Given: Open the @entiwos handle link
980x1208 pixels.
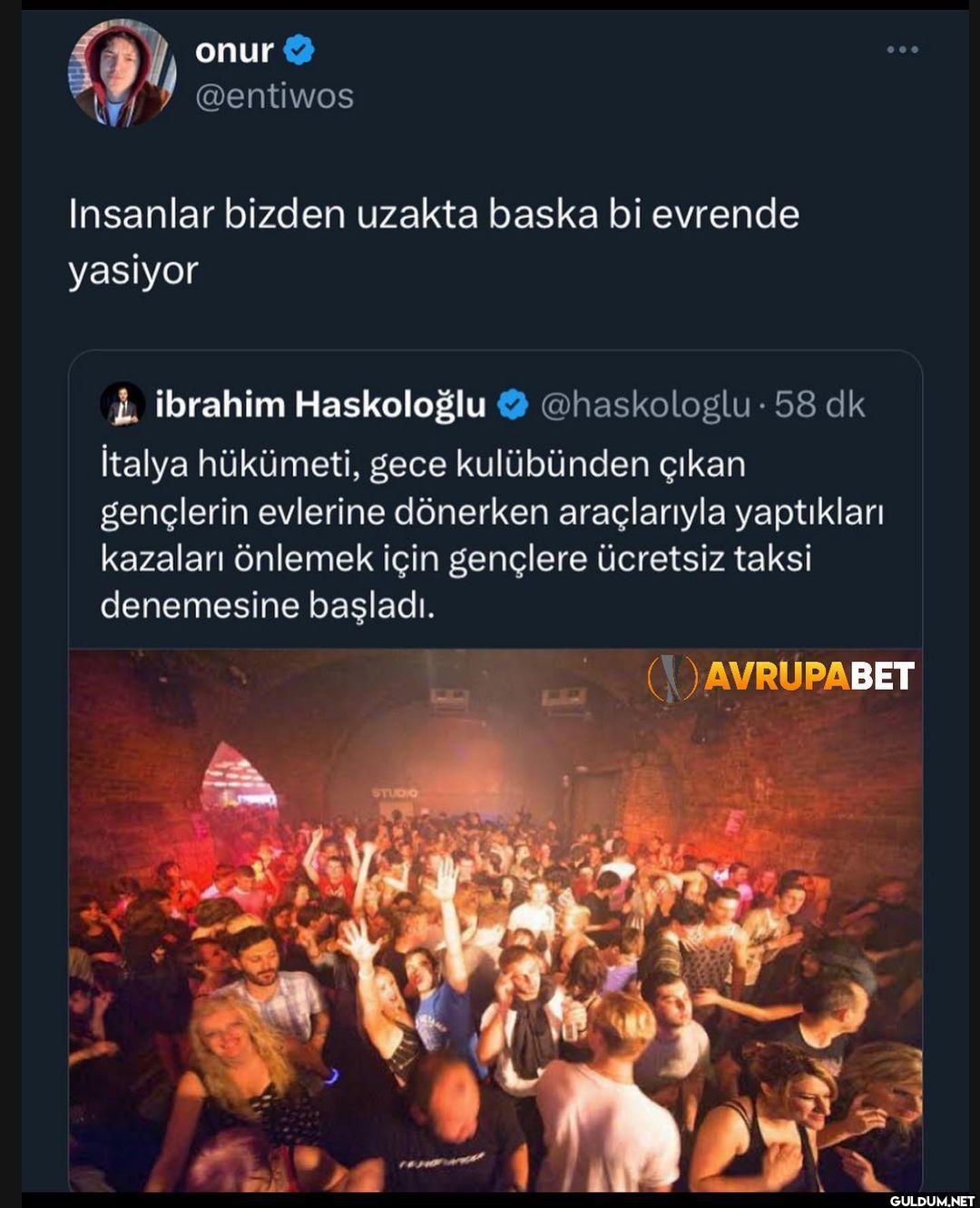Looking at the screenshot, I should click(x=274, y=96).
